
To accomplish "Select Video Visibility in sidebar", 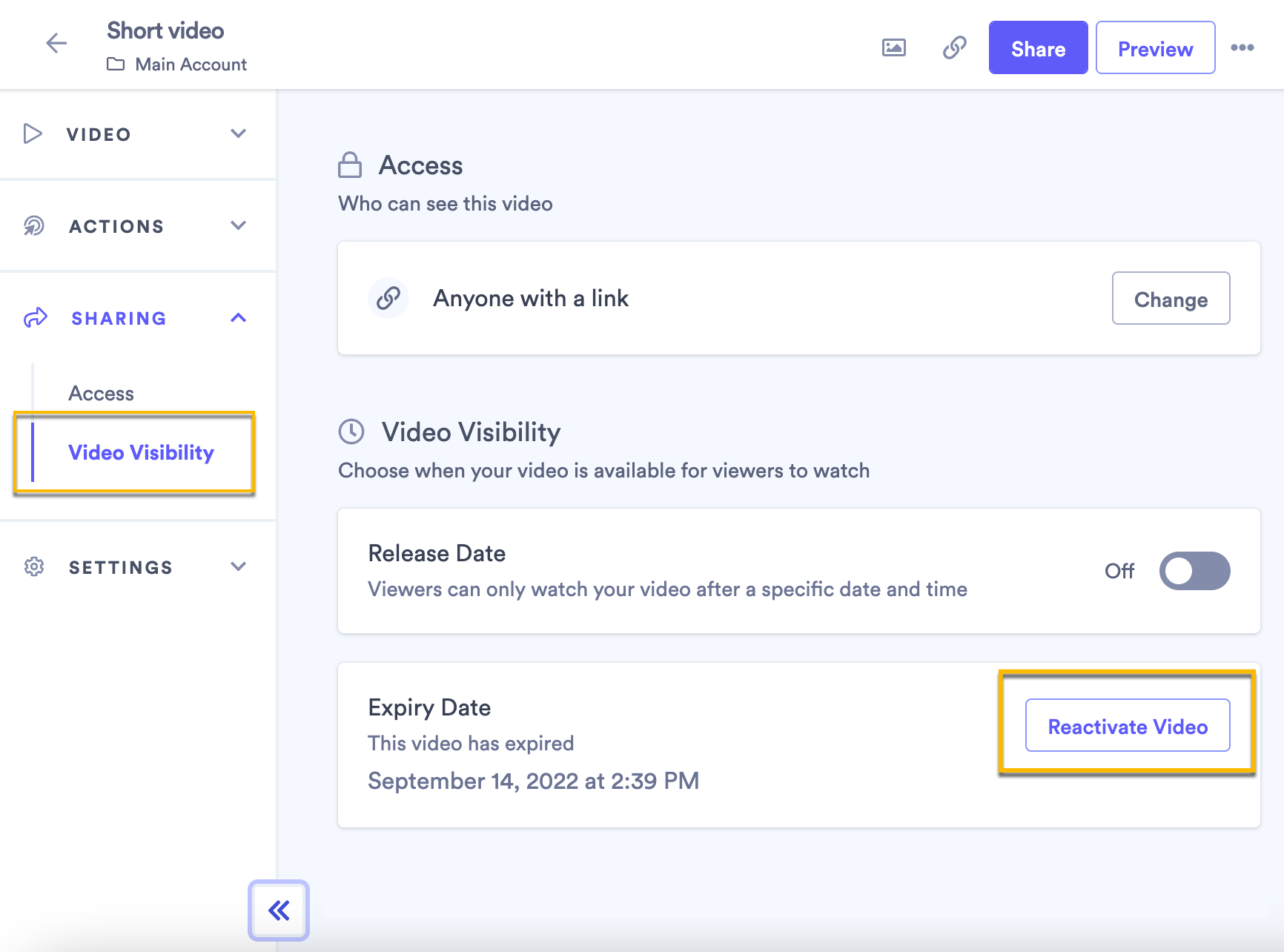I will coord(141,452).
